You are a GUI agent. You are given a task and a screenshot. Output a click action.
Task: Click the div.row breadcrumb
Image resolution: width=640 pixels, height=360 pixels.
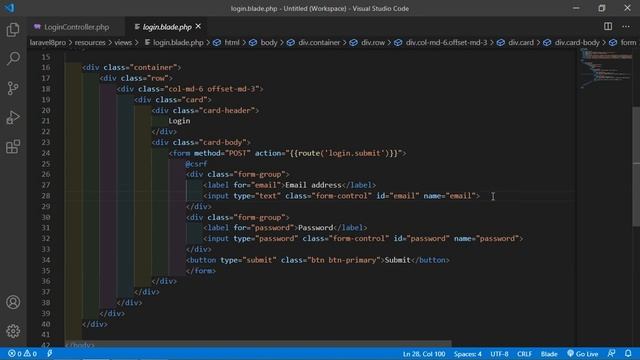click(x=368, y=42)
